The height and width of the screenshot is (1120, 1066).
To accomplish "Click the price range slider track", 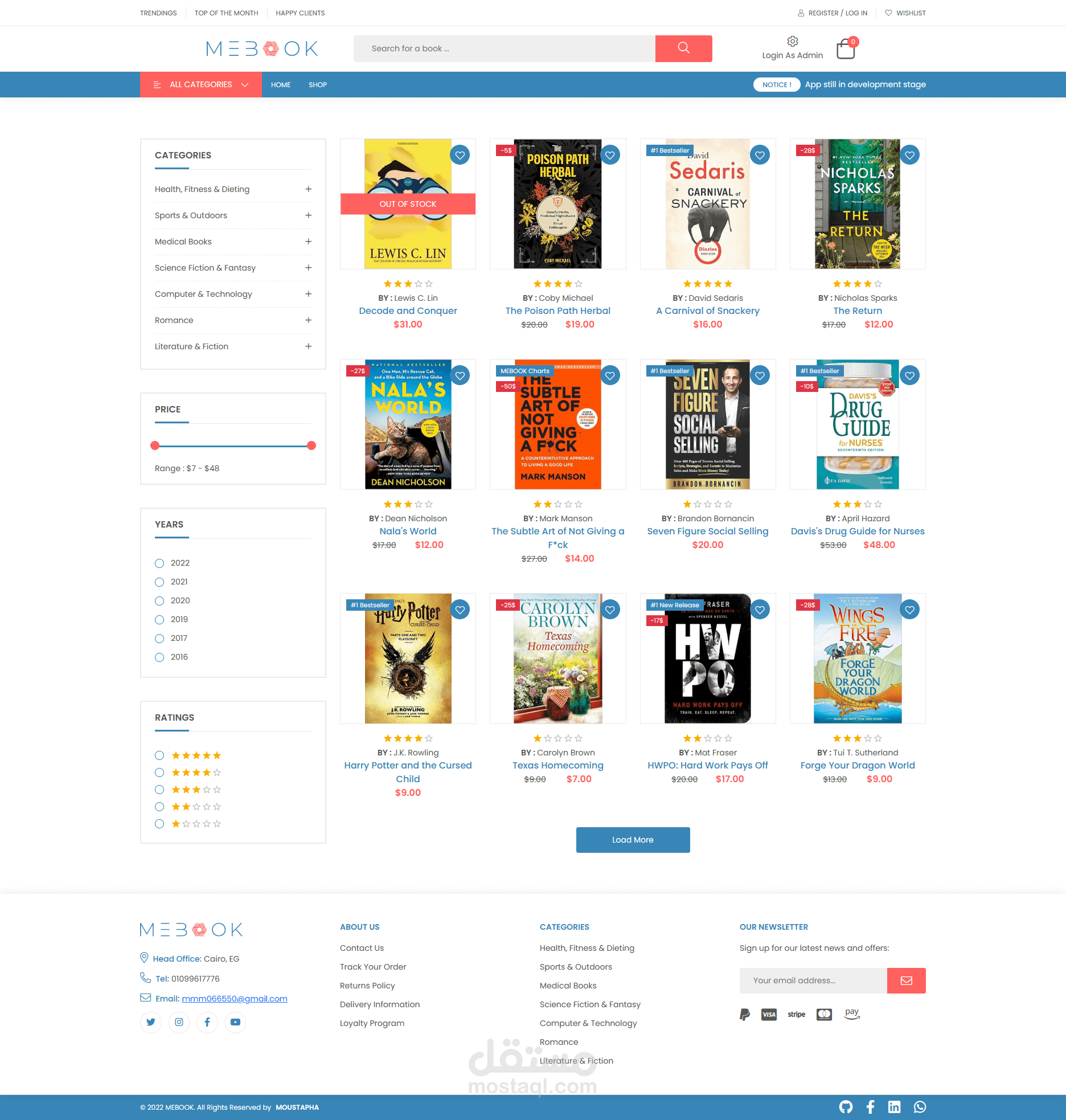I will [x=233, y=445].
